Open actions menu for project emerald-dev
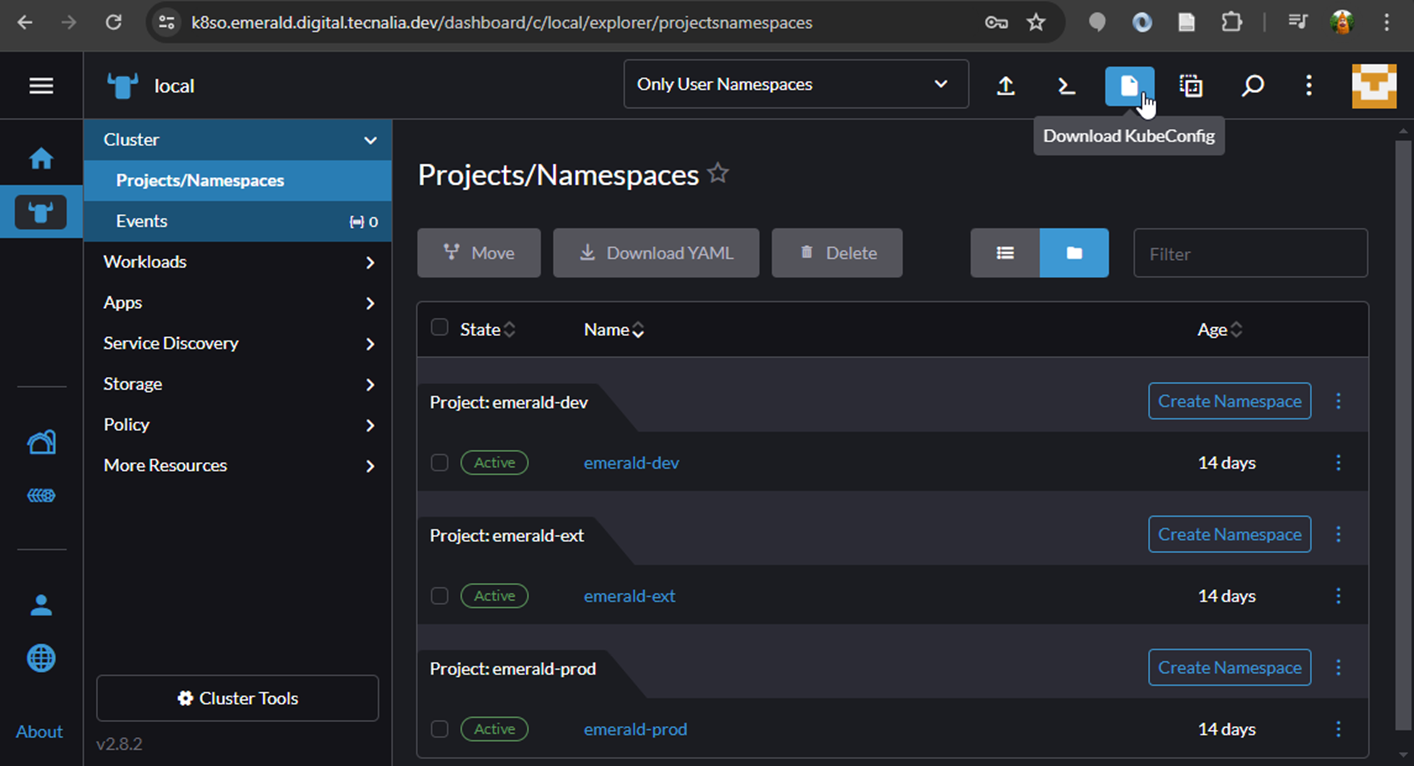This screenshot has width=1414, height=766. [1339, 401]
